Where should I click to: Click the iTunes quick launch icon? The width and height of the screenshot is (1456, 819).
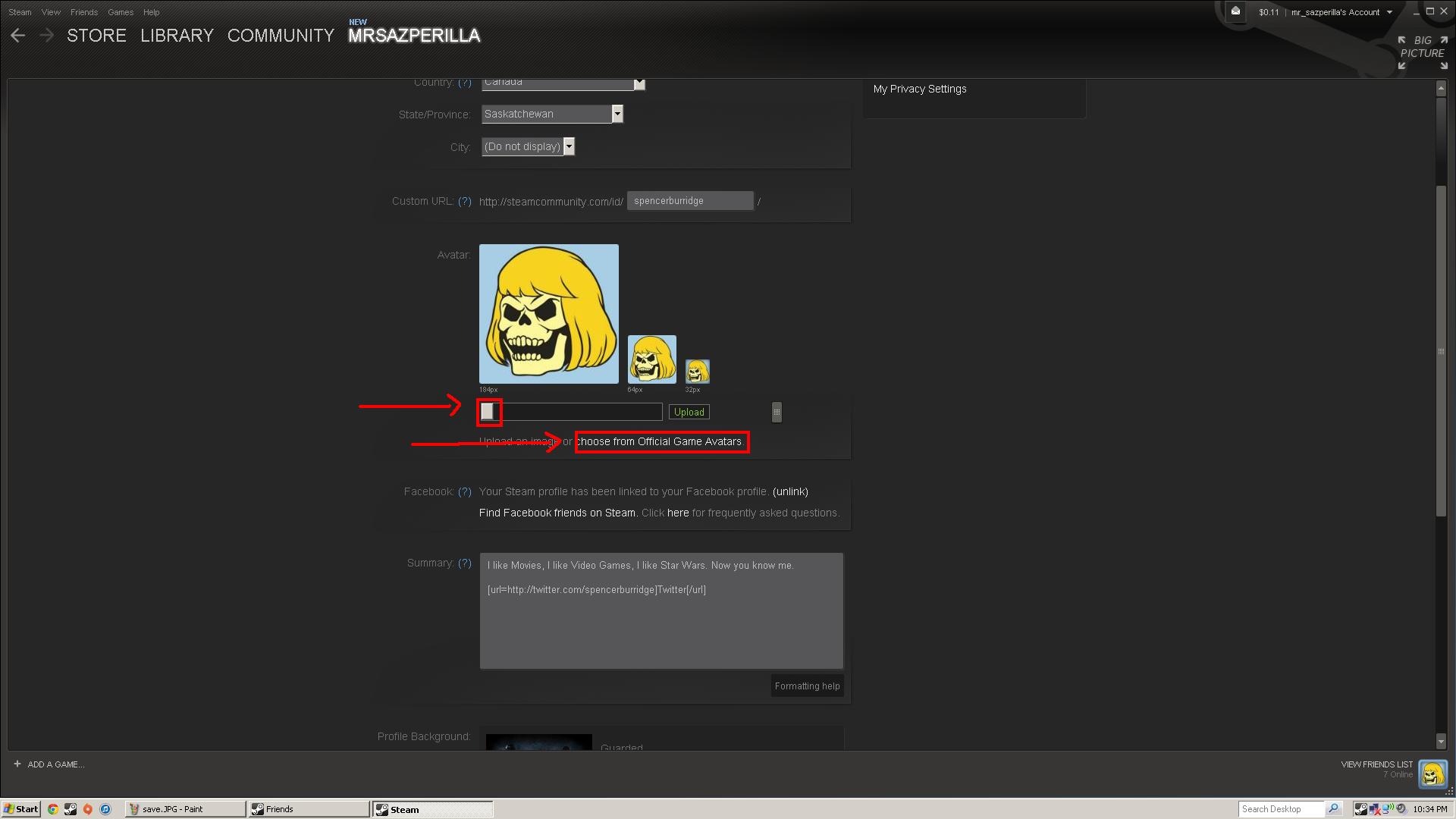click(105, 809)
